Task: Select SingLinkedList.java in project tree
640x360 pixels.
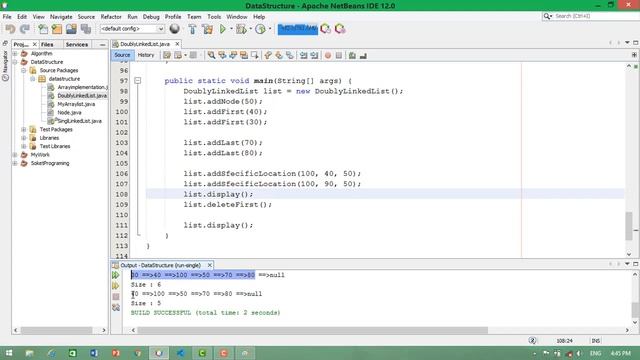Action: (x=79, y=121)
